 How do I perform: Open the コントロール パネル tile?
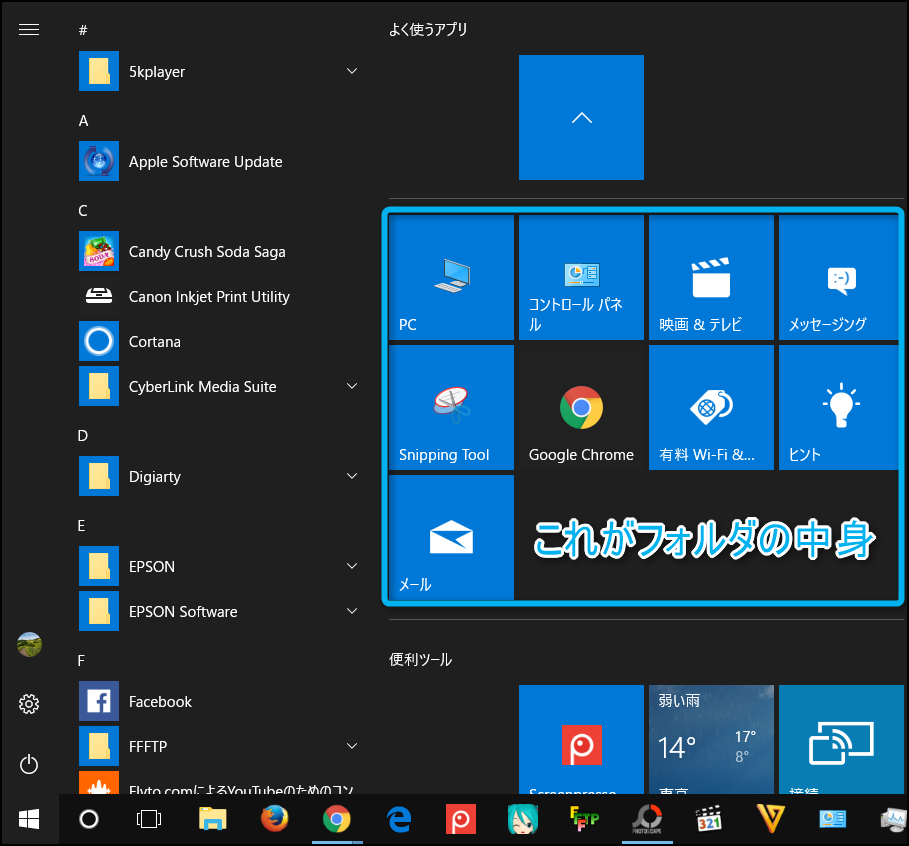(581, 277)
